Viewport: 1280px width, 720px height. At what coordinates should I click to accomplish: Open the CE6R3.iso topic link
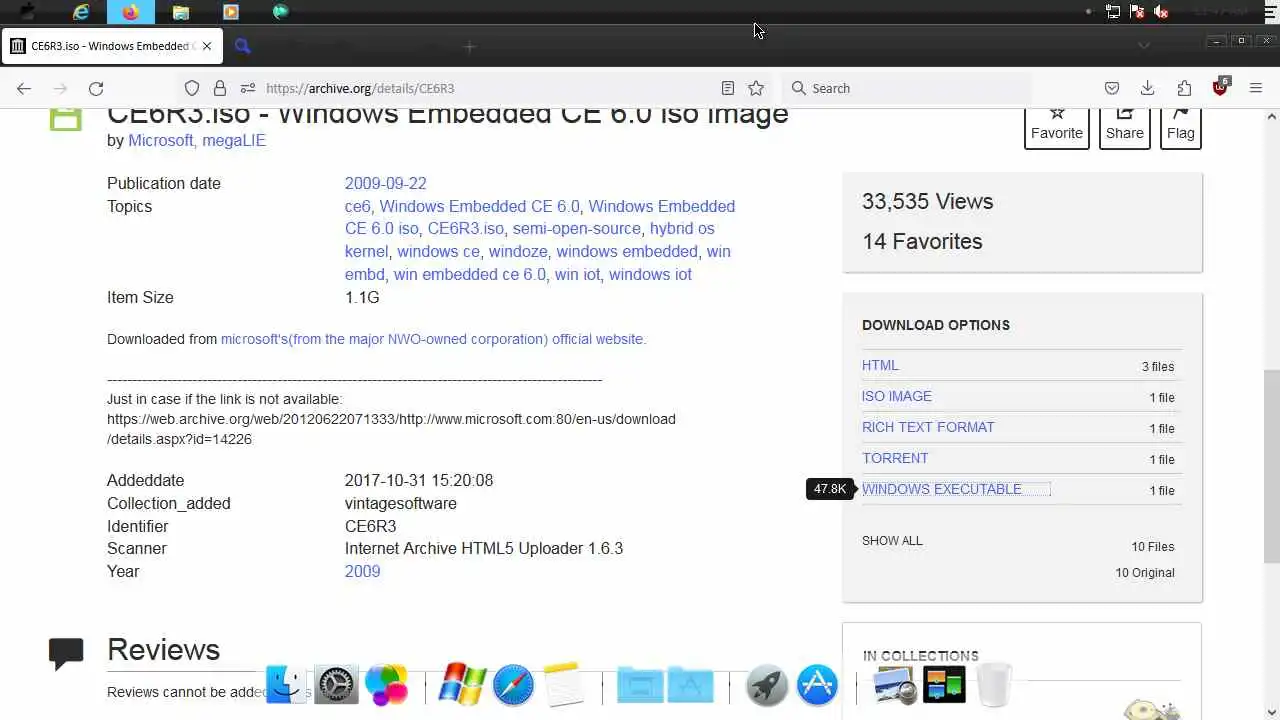click(466, 229)
